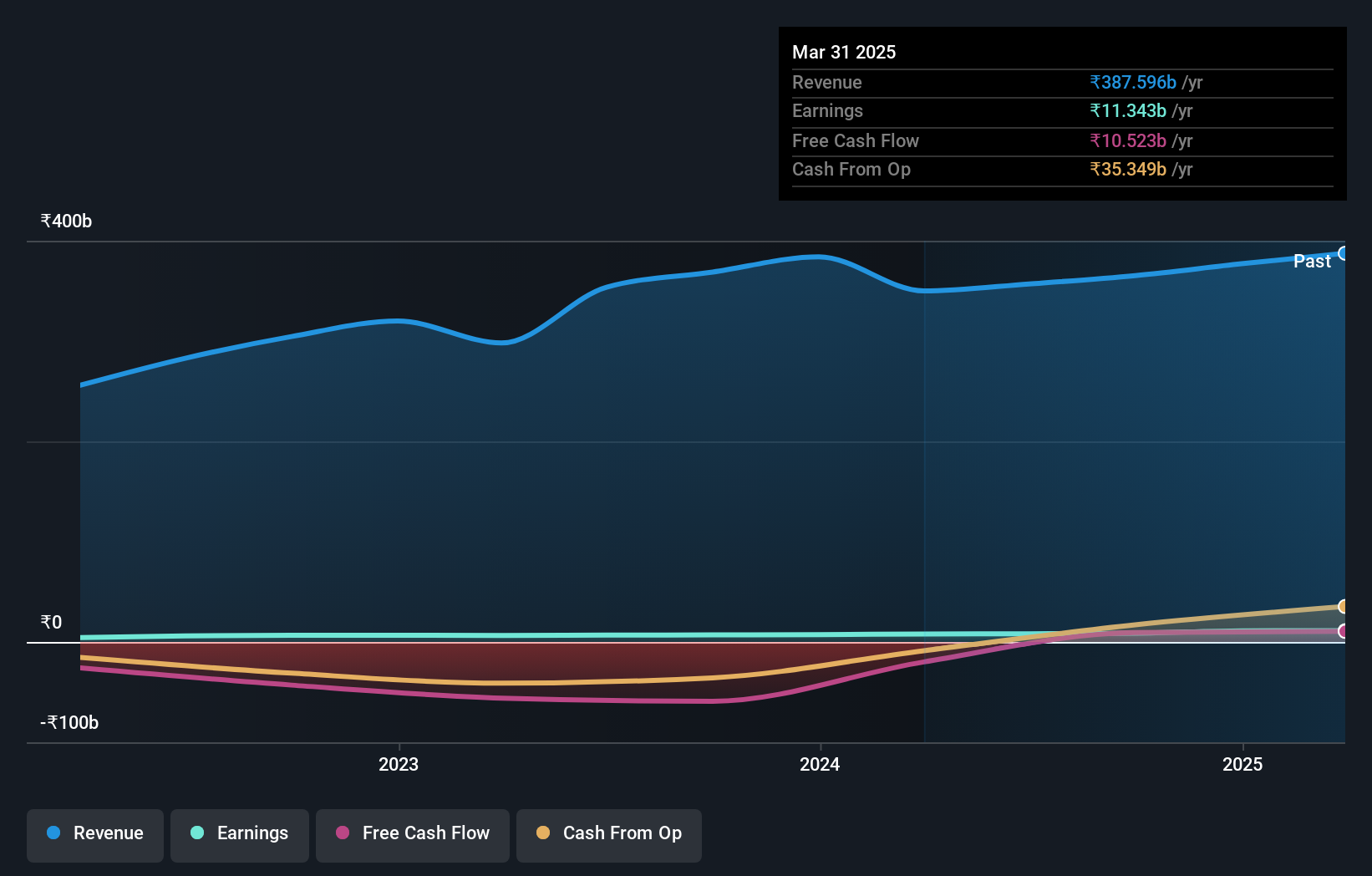Screen dimensions: 1372x876
Task: Toggle the Cash From Op legend button
Action: [x=609, y=835]
